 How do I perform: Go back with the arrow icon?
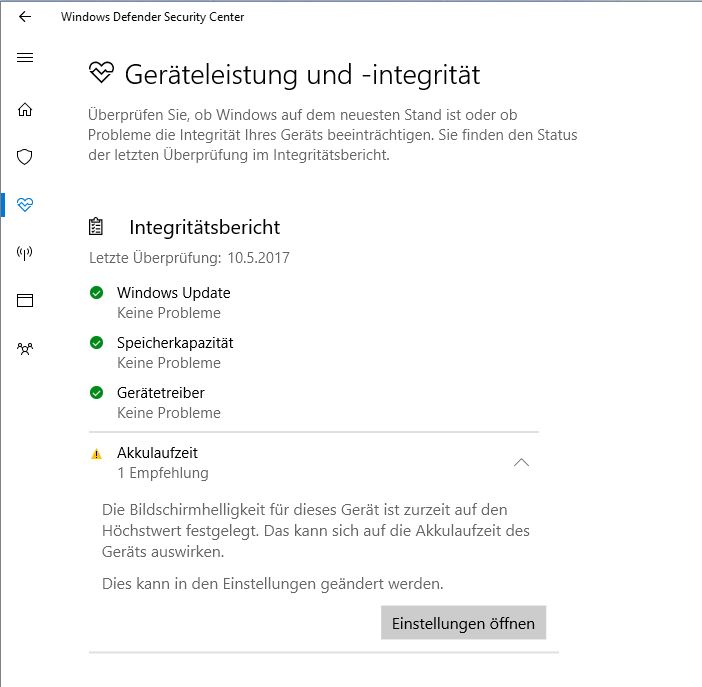click(x=25, y=17)
